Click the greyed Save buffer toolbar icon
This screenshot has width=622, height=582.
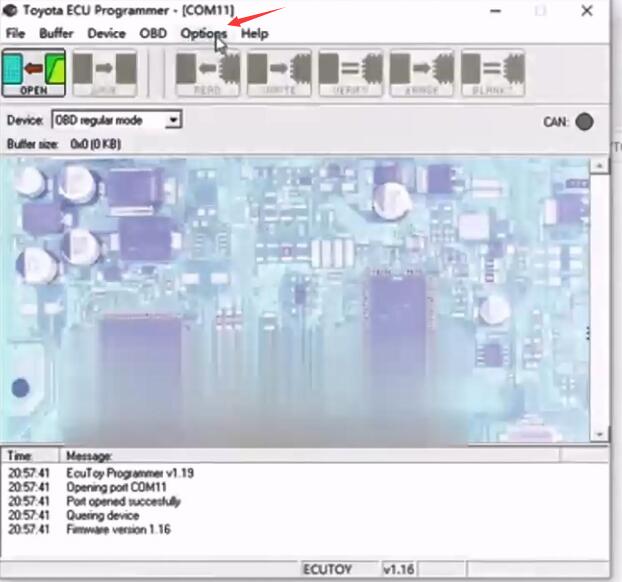tap(105, 73)
